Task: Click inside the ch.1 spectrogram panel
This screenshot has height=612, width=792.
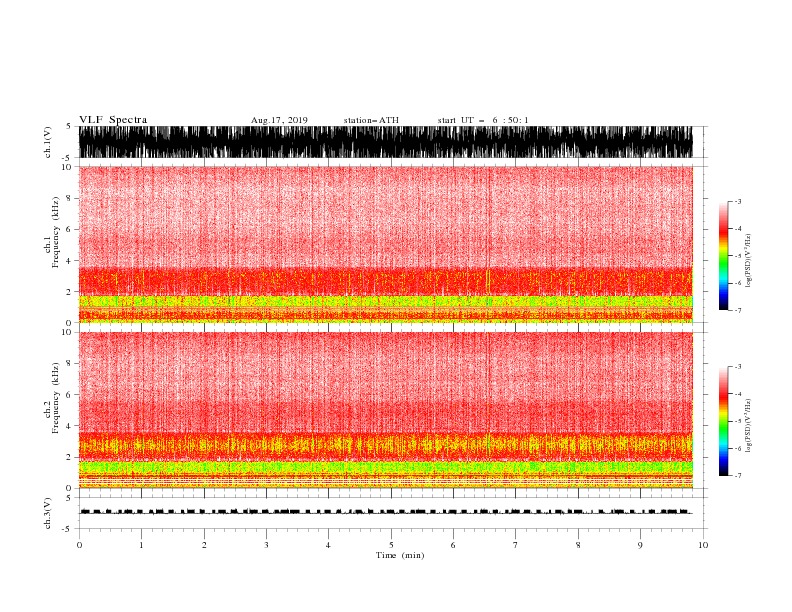Action: (x=385, y=244)
